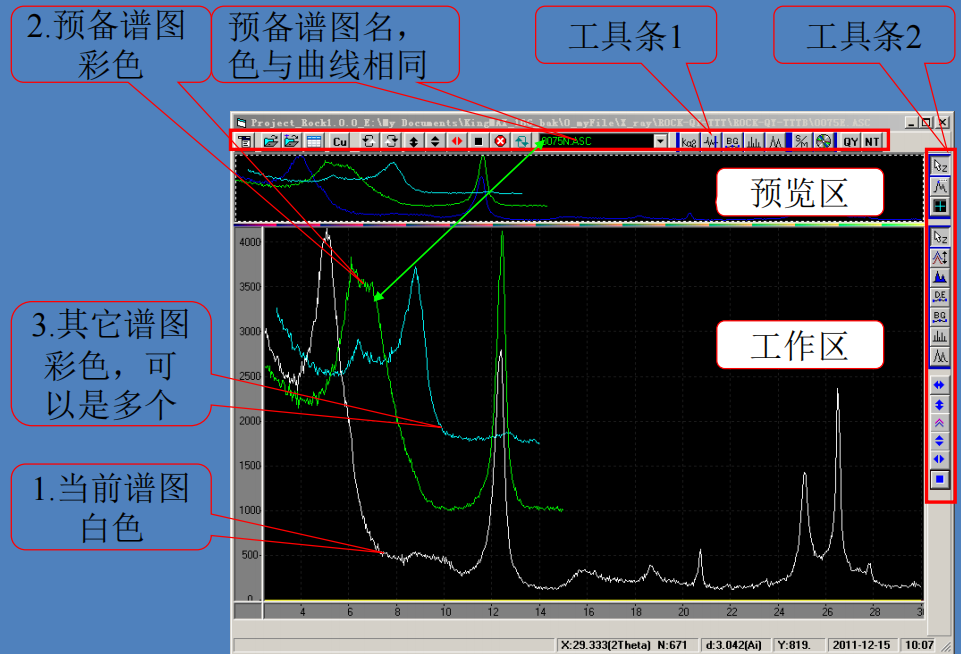Click the globe icon in top toolbar
This screenshot has width=961, height=654.
(823, 142)
